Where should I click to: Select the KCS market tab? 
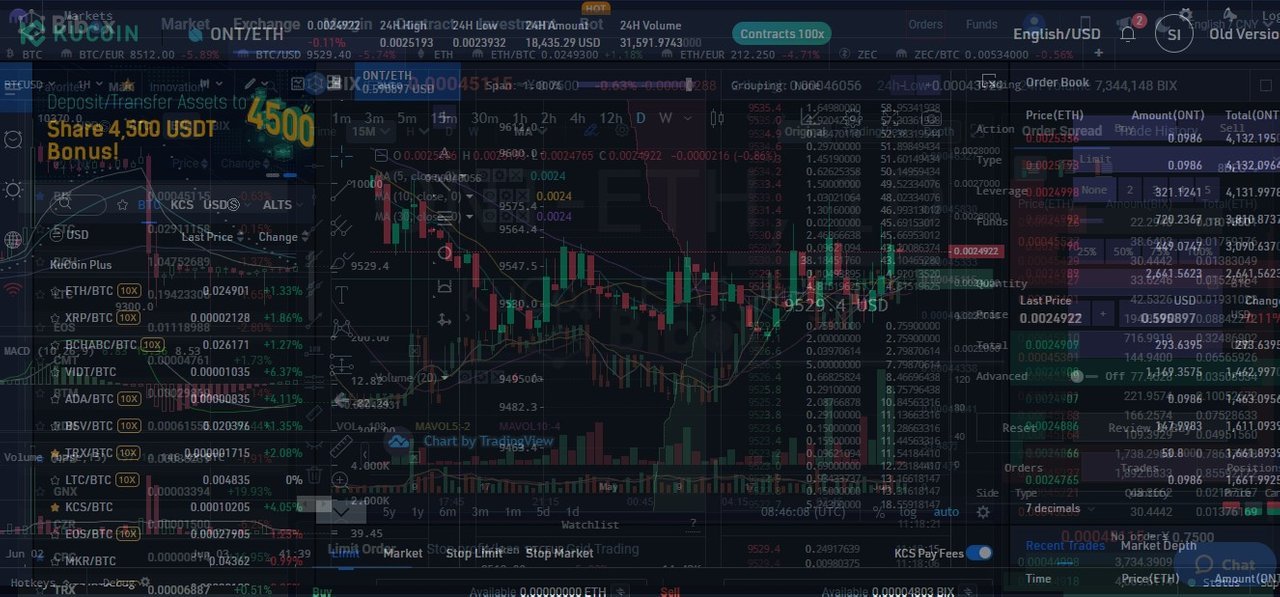tap(182, 205)
